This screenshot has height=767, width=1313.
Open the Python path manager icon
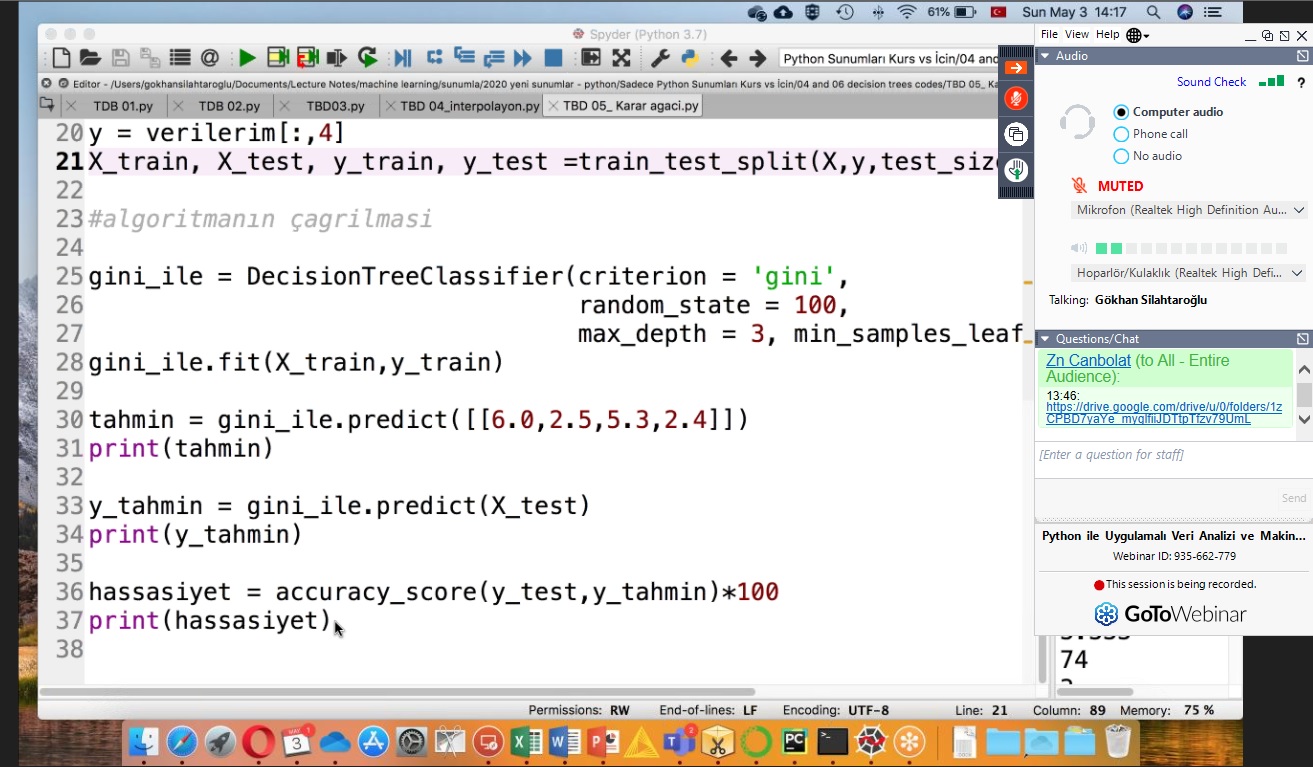(690, 58)
